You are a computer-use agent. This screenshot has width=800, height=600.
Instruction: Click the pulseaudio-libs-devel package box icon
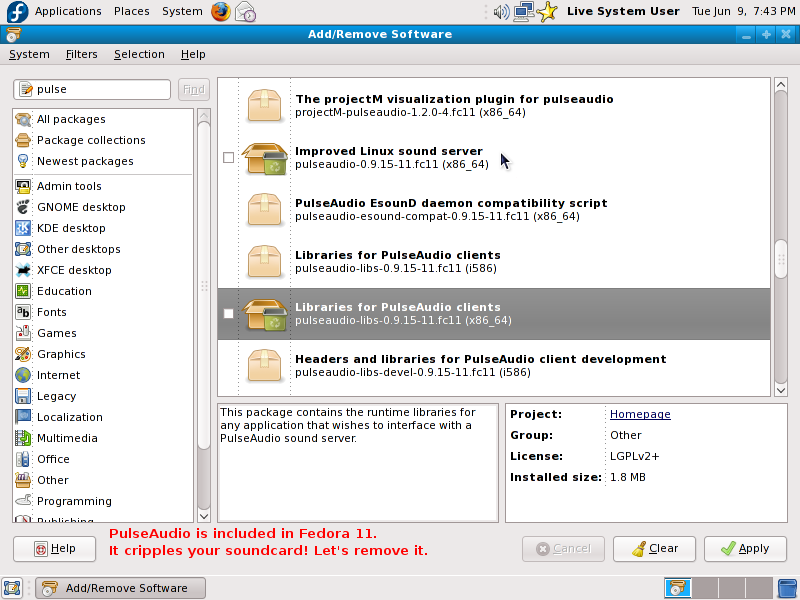(x=264, y=366)
